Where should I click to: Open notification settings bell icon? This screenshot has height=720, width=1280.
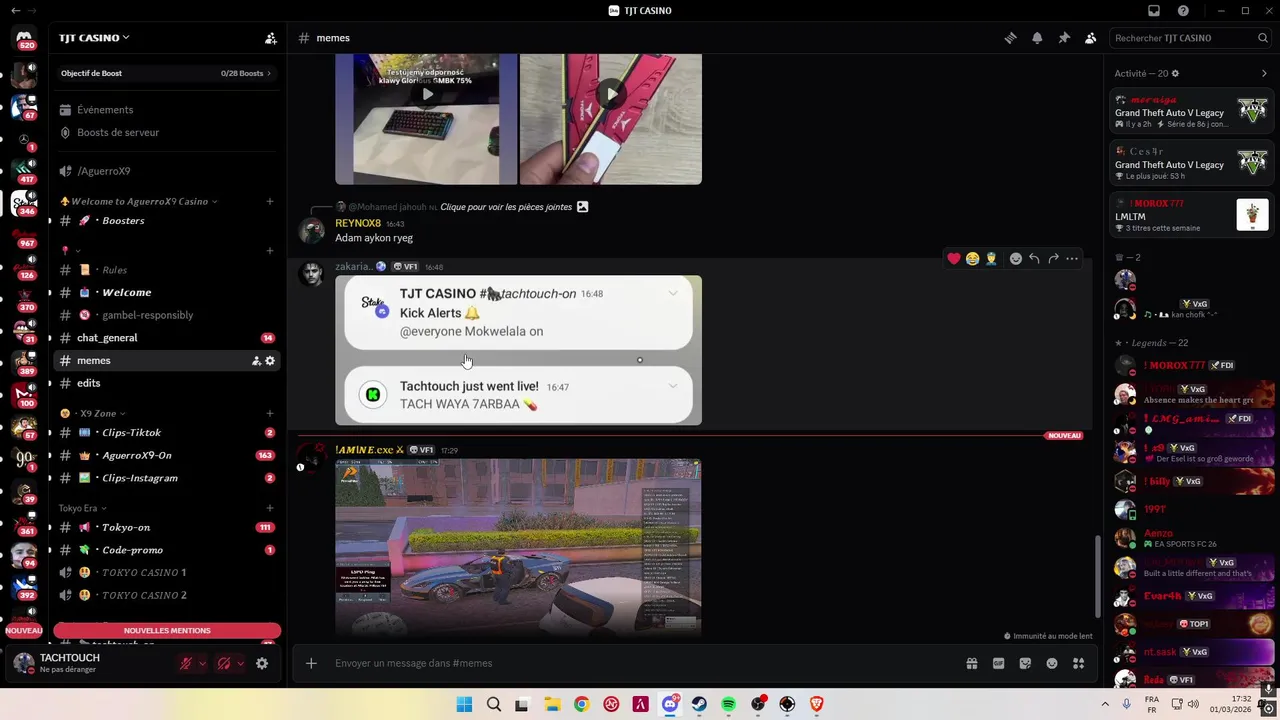tap(1037, 38)
